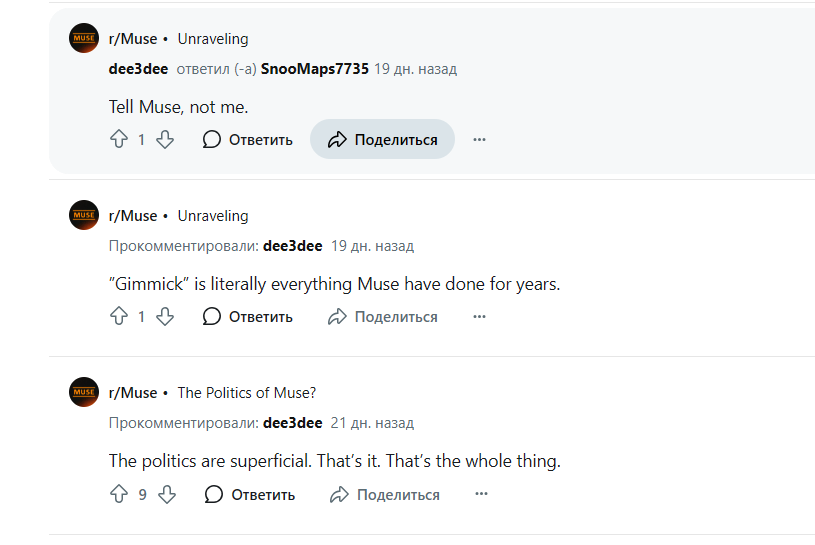815x545 pixels.
Task: Open the SnooMaps7735 user profile
Action: point(315,69)
